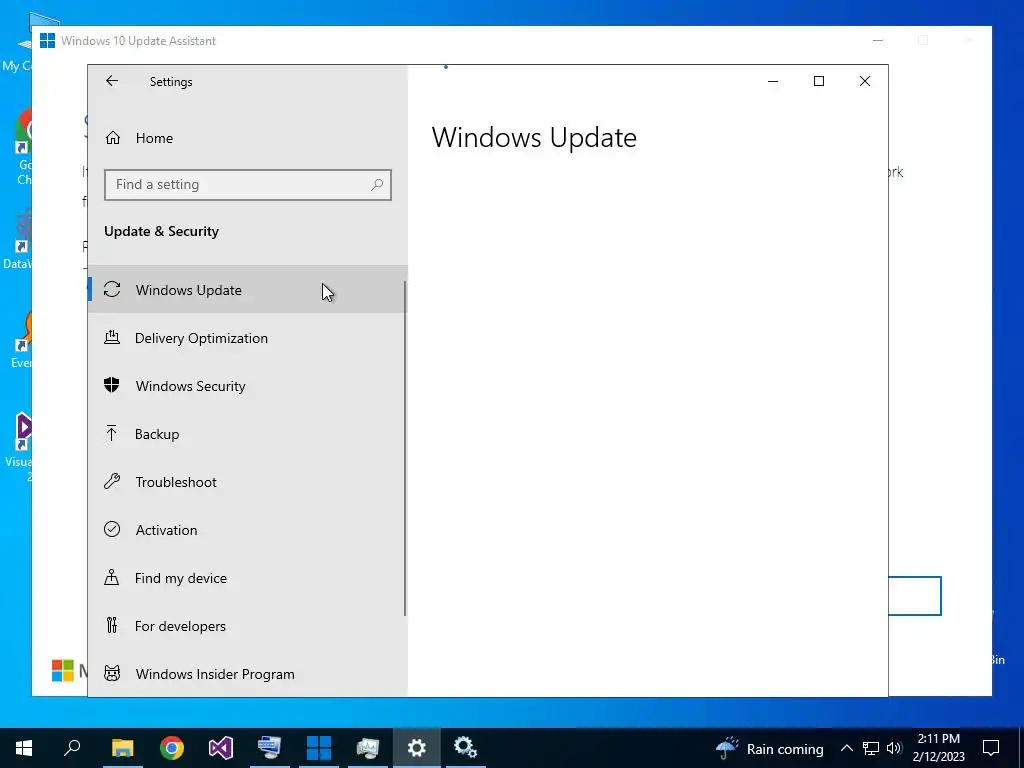Viewport: 1024px width, 768px height.
Task: Open the Rain coming weather widget
Action: point(769,748)
